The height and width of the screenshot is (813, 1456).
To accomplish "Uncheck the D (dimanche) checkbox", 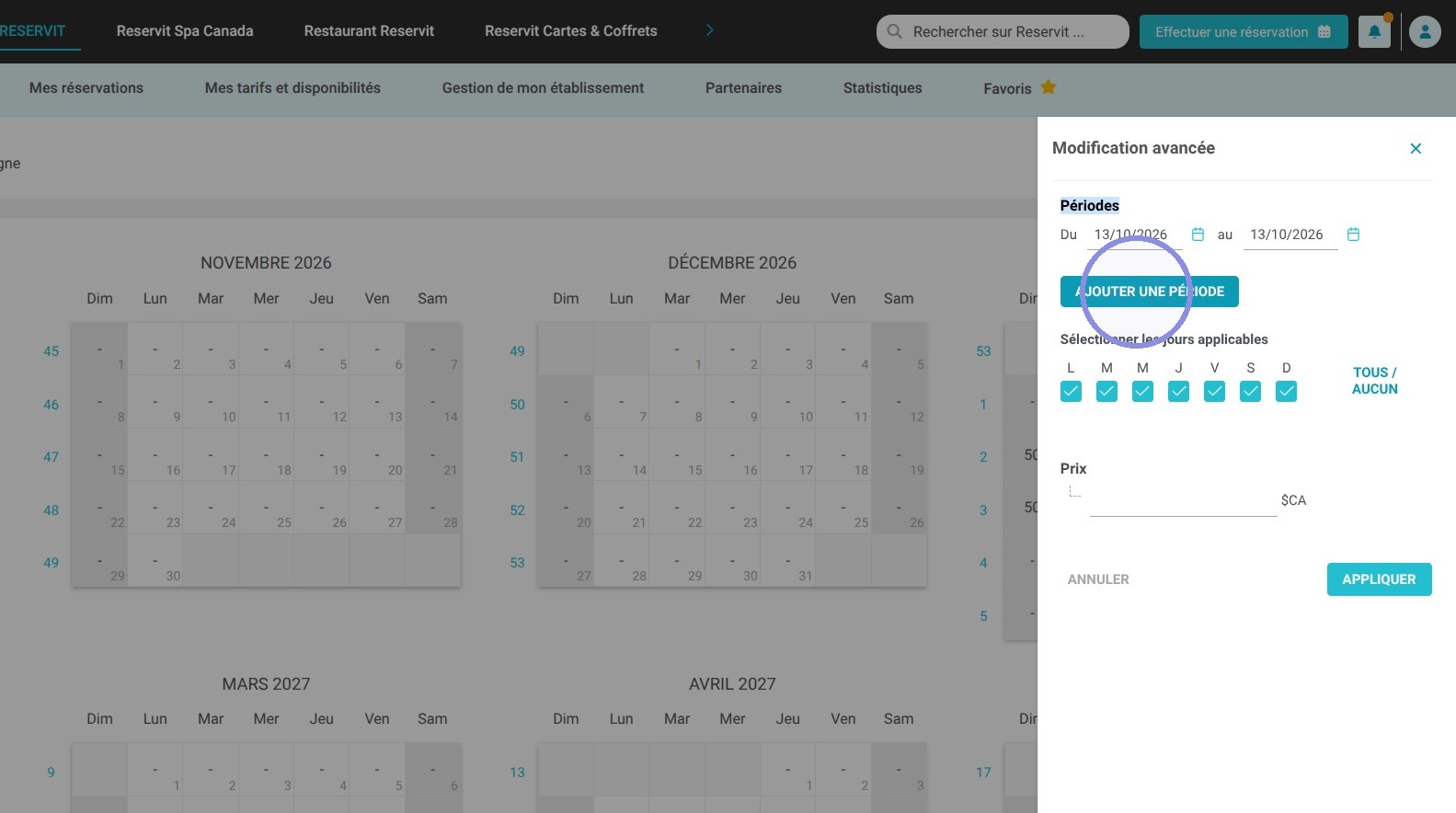I will (x=1286, y=392).
